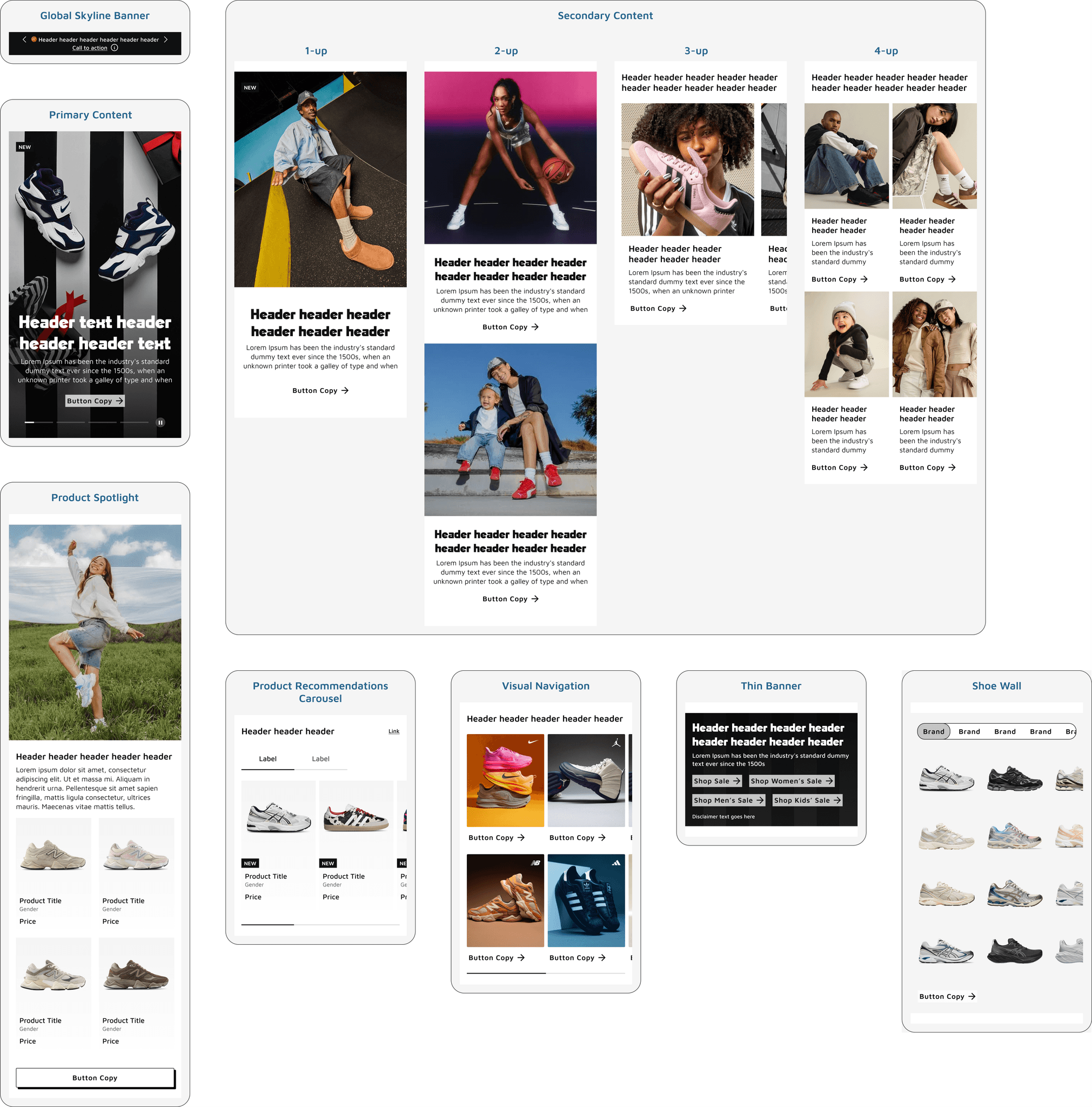Image resolution: width=1092 pixels, height=1107 pixels.
Task: Click Shop Women's Sale button
Action: click(791, 781)
